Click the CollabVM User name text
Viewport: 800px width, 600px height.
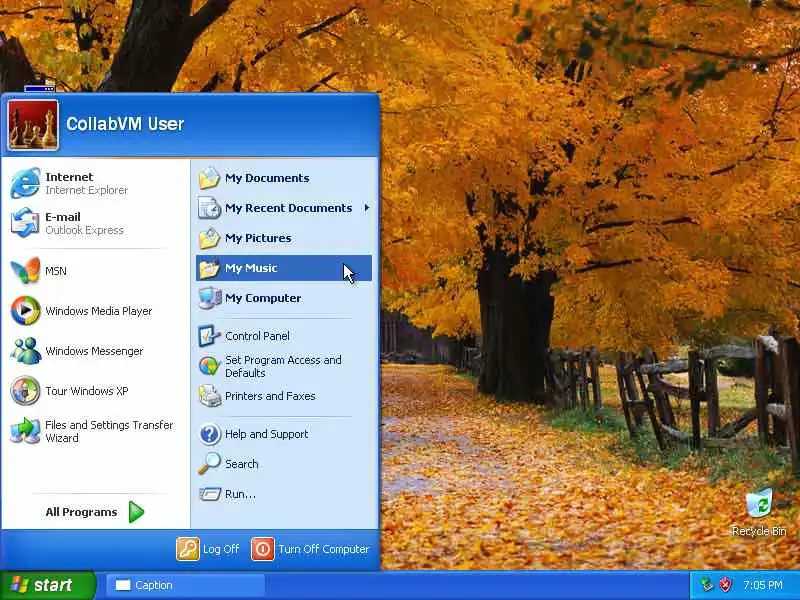[x=125, y=123]
